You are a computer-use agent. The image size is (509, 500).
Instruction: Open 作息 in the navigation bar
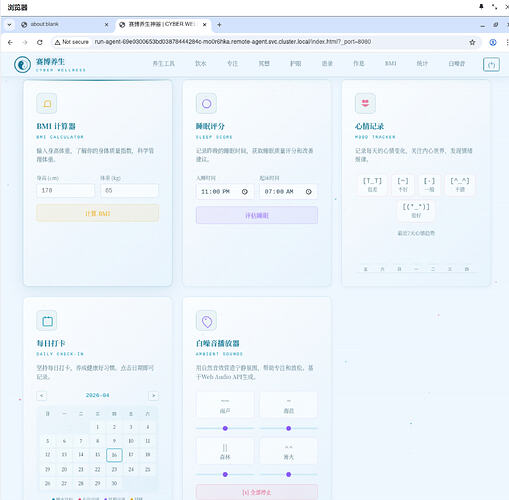[359, 64]
